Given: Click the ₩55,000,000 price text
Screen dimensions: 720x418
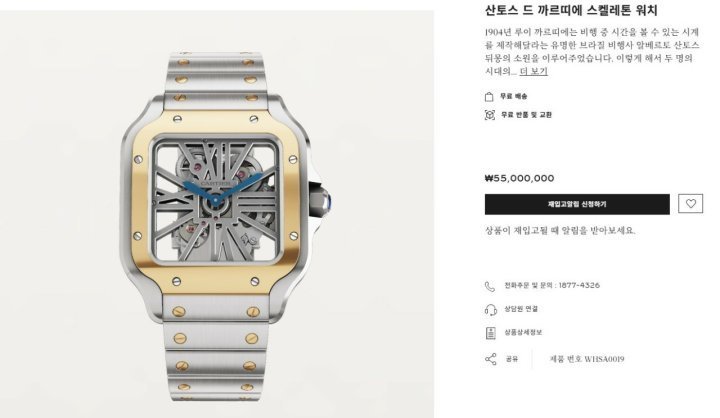Looking at the screenshot, I should tap(519, 178).
